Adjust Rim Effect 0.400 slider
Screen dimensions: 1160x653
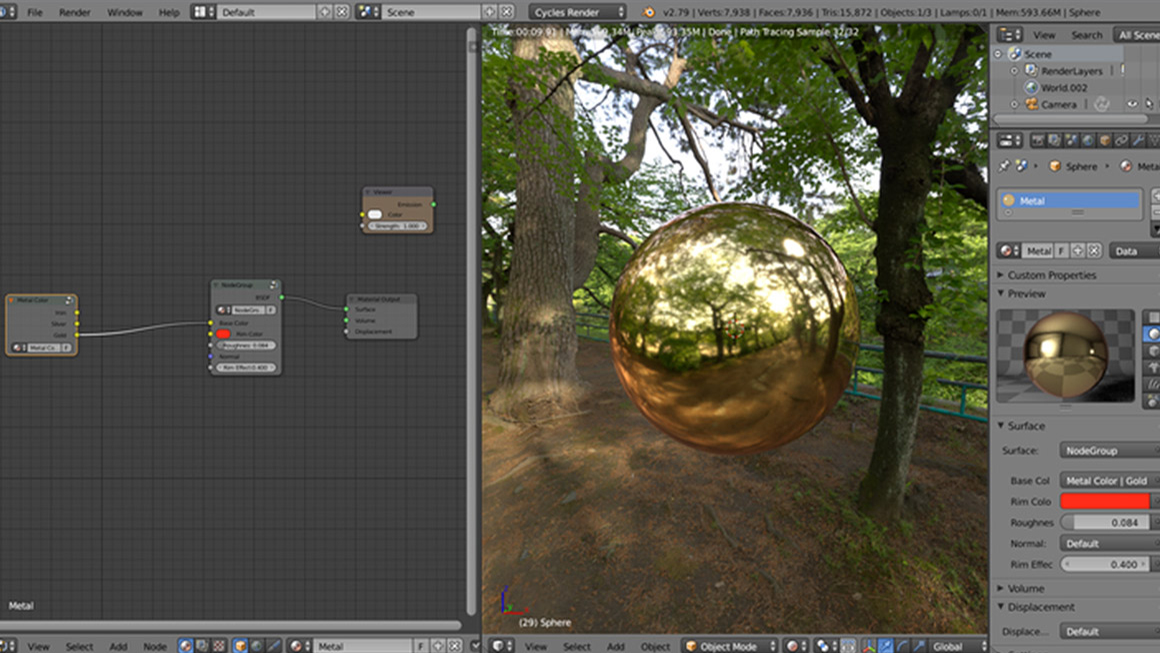(x=1106, y=564)
